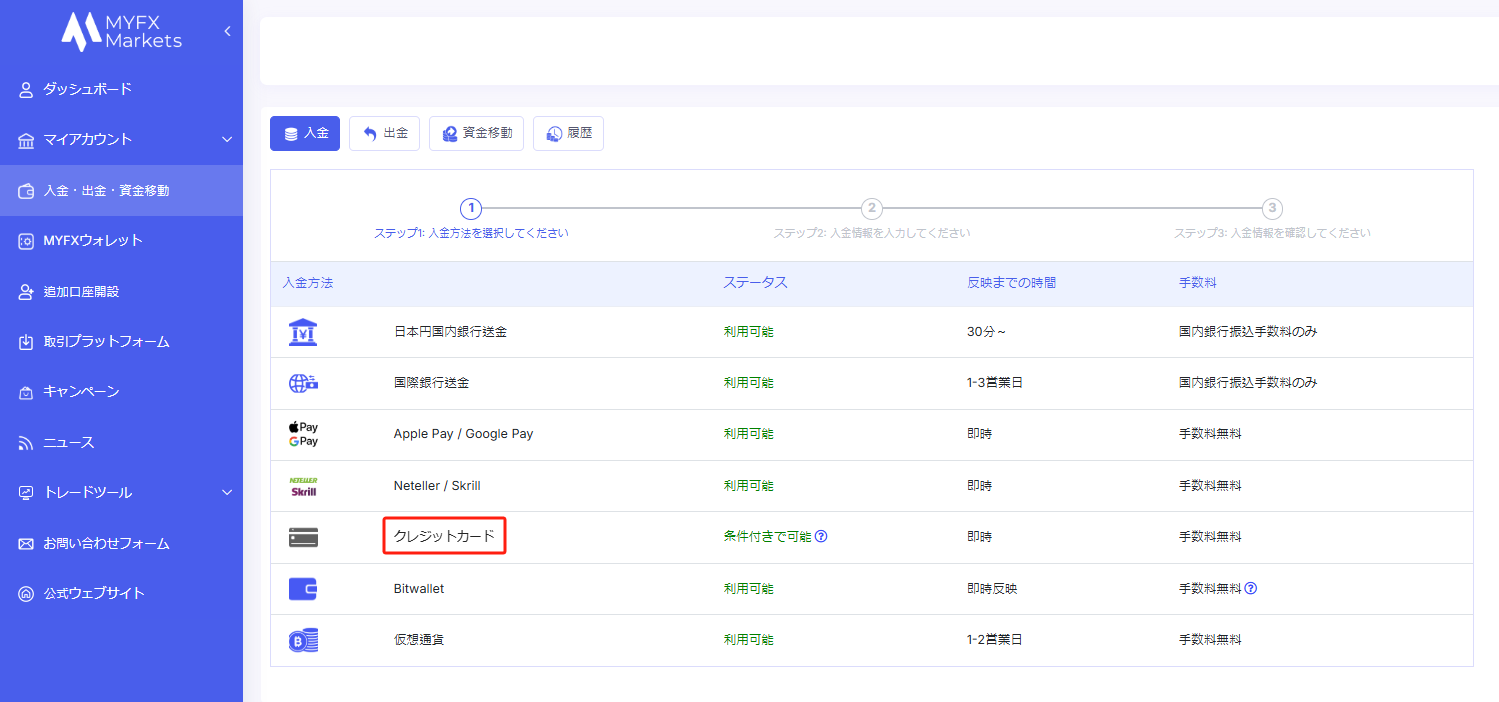The height and width of the screenshot is (702, 1499).
Task: Click help icon beside Bitwallet 手数料無料
Action: 1250,588
